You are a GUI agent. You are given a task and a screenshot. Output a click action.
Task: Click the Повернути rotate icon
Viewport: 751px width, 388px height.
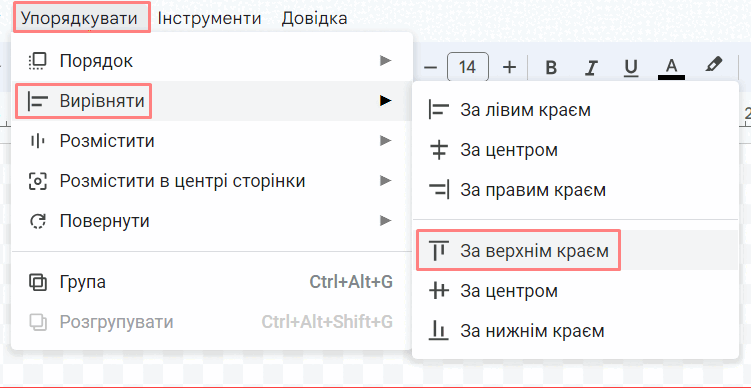[38, 221]
